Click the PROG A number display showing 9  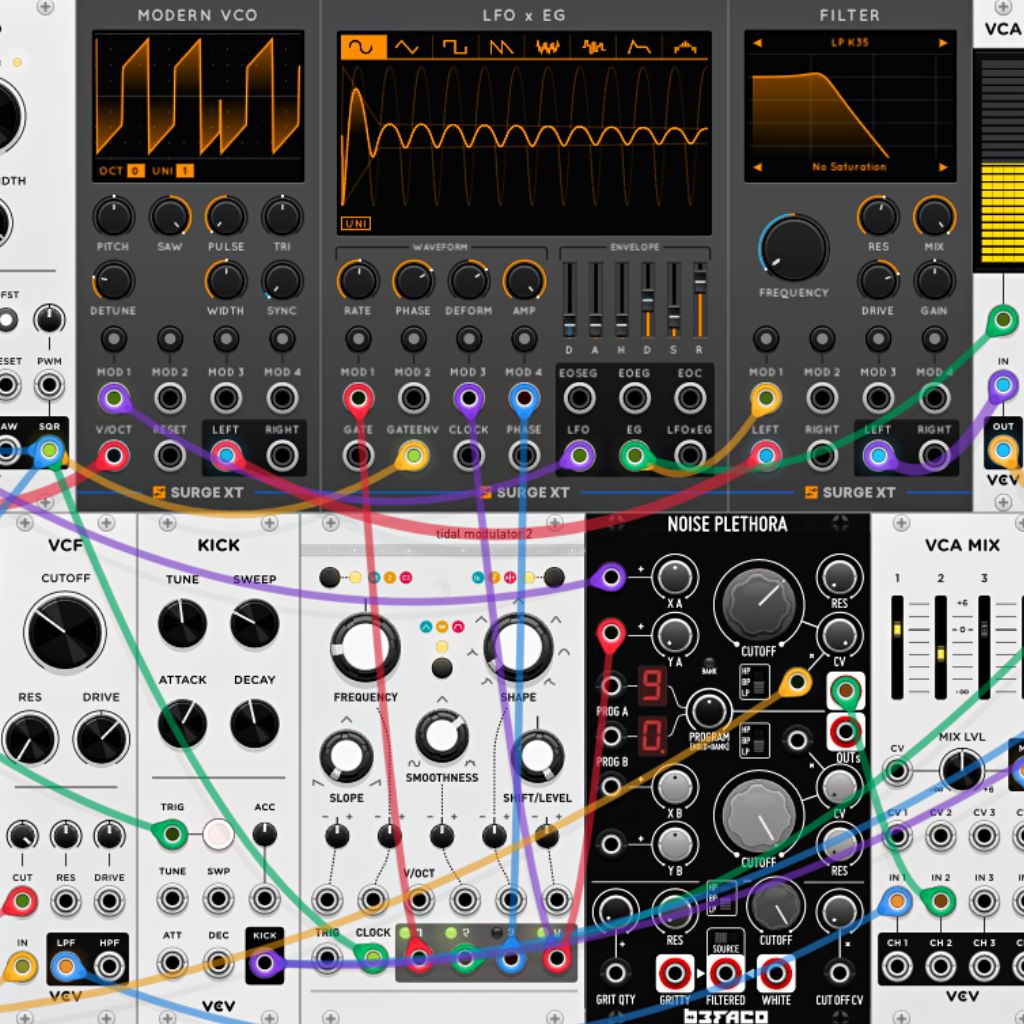click(651, 686)
